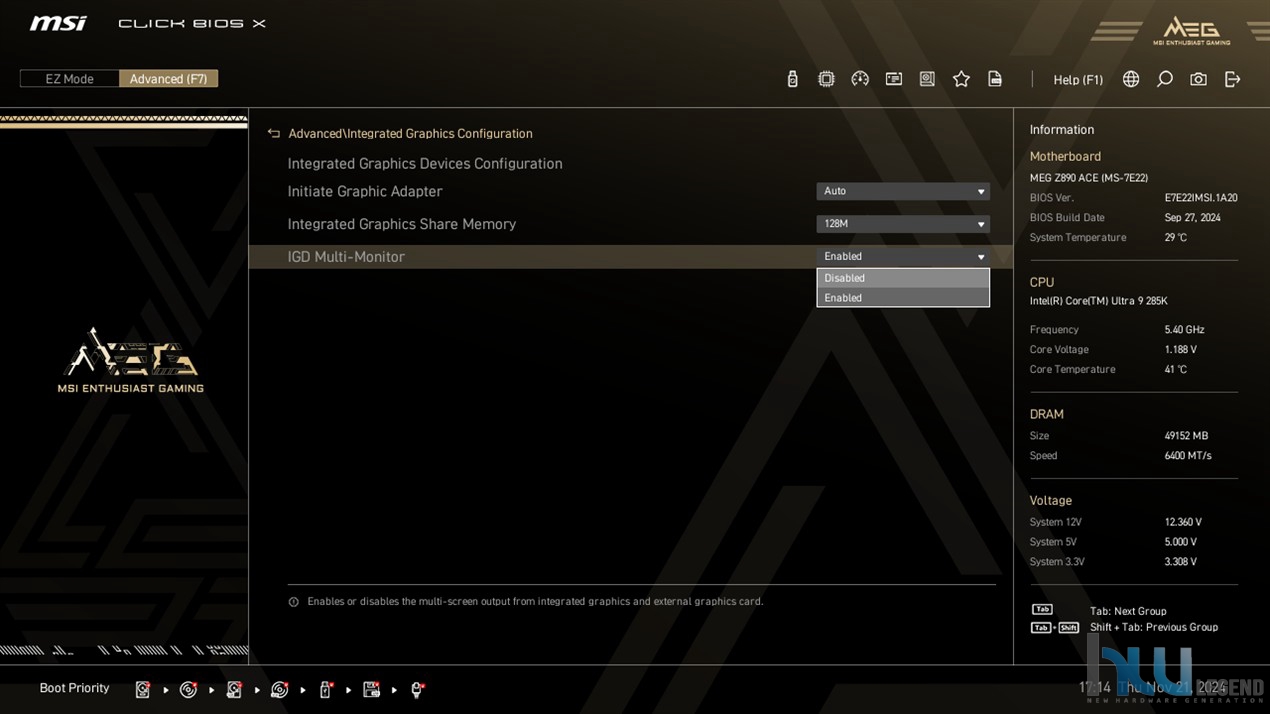Image resolution: width=1270 pixels, height=714 pixels.
Task: Open the USB M-Flash icon
Action: [792, 79]
